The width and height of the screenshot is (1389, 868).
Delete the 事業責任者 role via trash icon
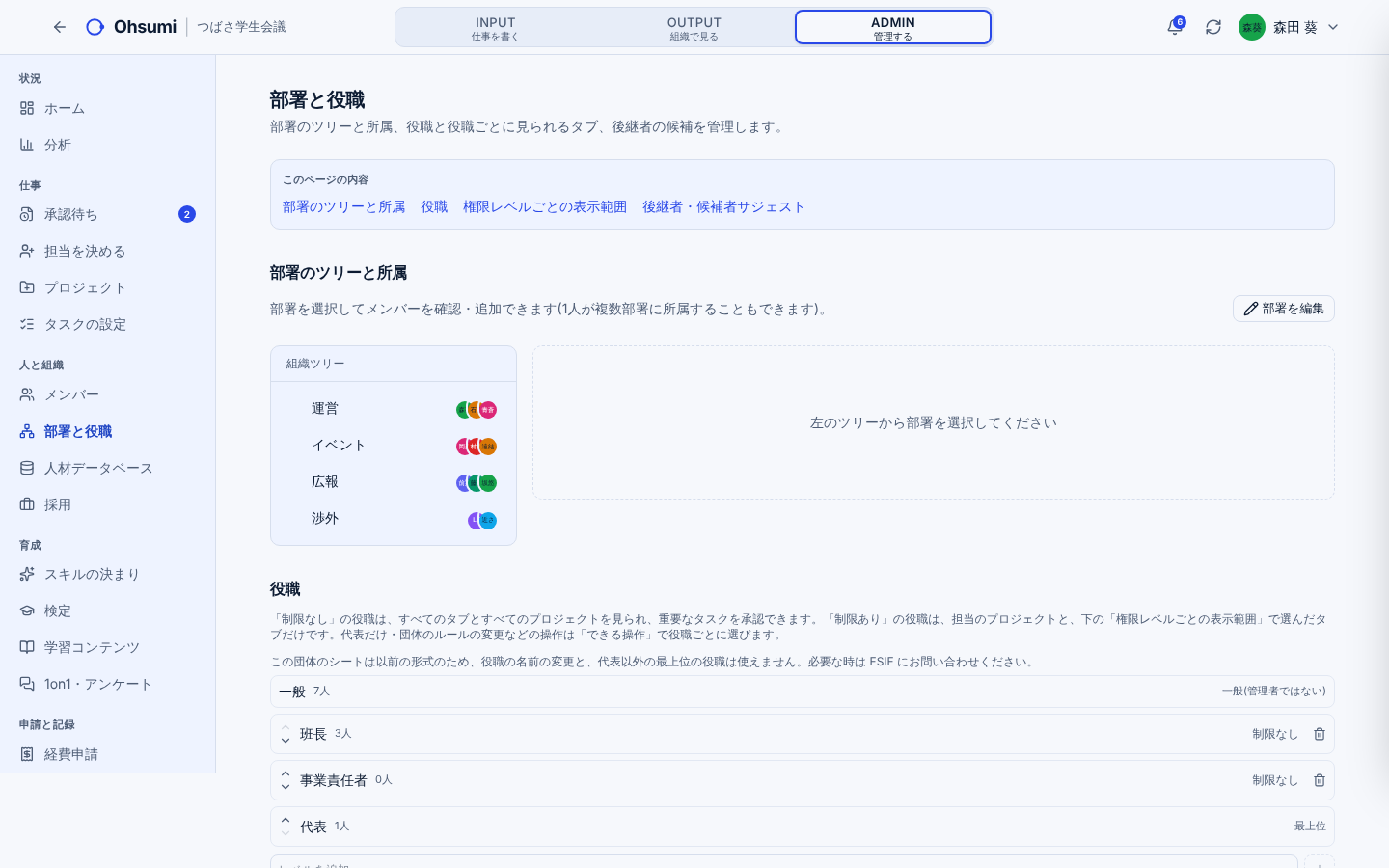pyautogui.click(x=1320, y=780)
